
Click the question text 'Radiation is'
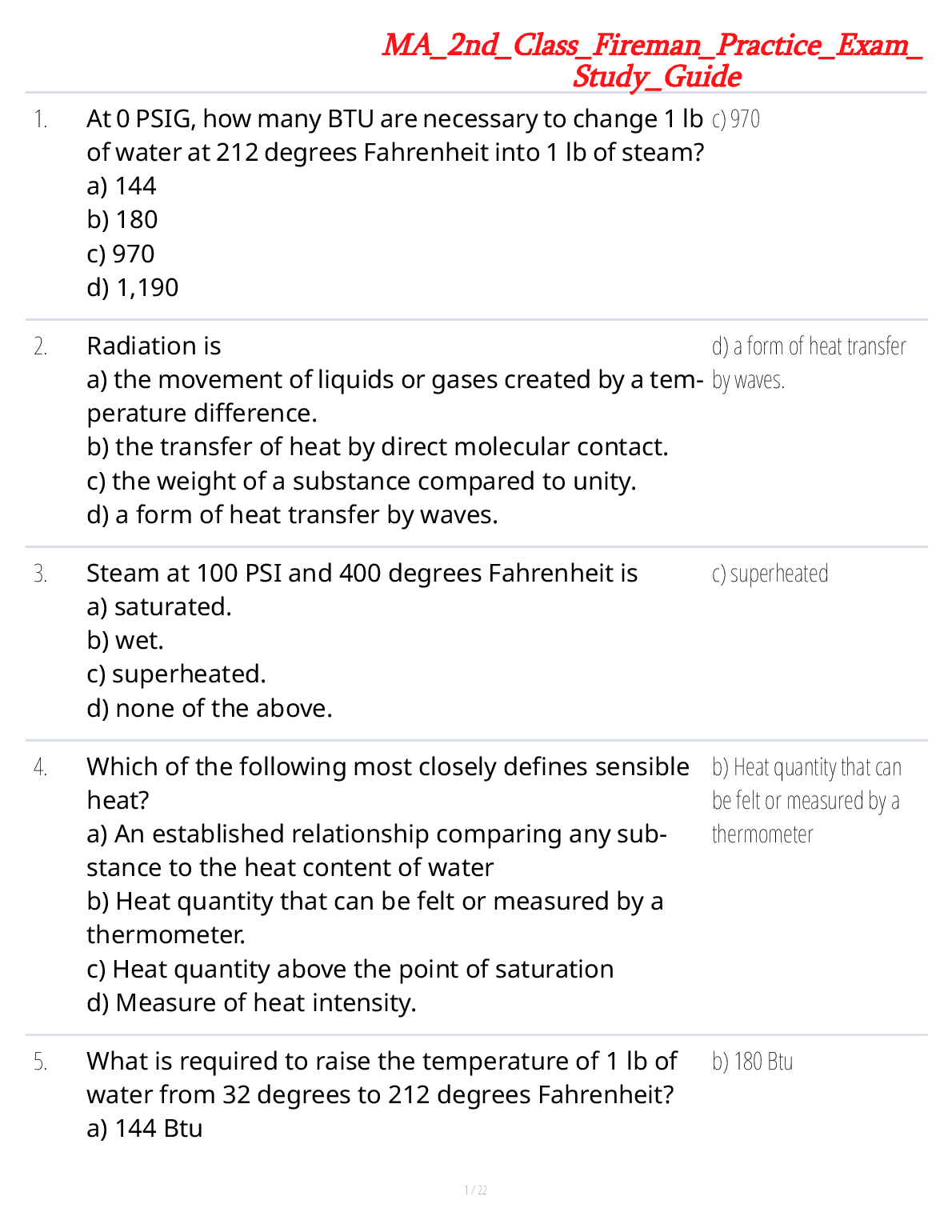click(x=154, y=346)
